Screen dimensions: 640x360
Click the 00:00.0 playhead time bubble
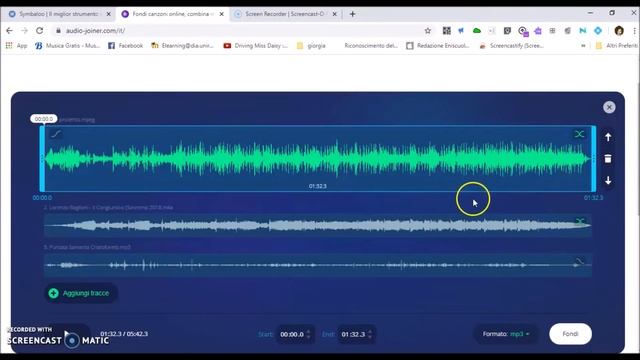click(x=44, y=119)
